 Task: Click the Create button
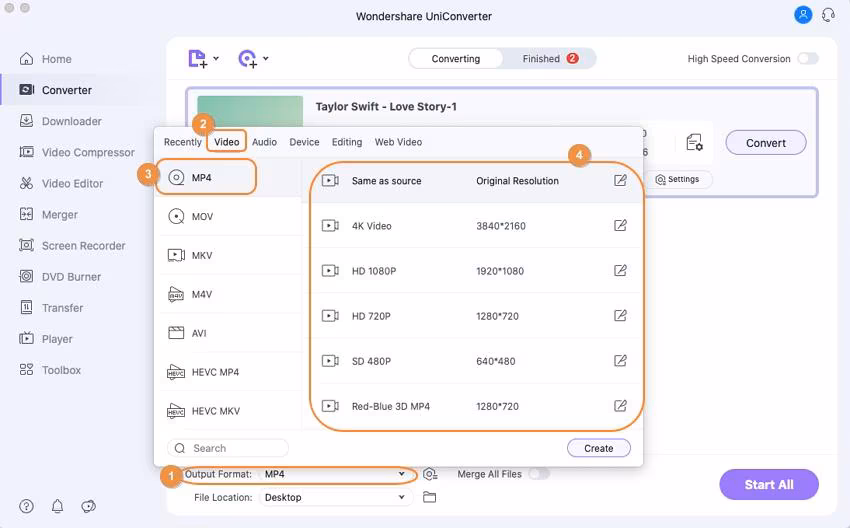tap(599, 448)
